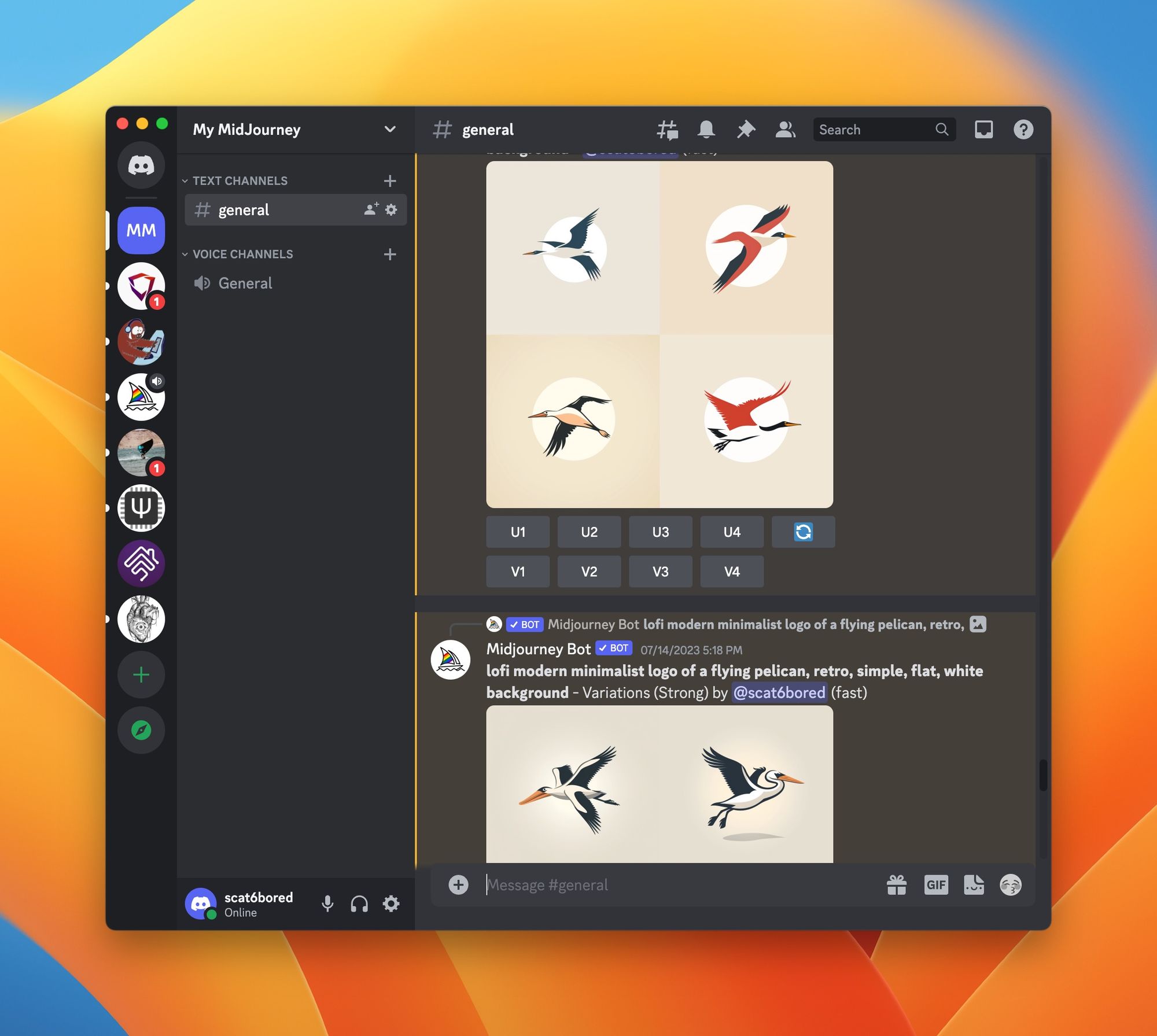Click the image icon in reply preview
Image resolution: width=1157 pixels, height=1036 pixels.
(x=978, y=624)
